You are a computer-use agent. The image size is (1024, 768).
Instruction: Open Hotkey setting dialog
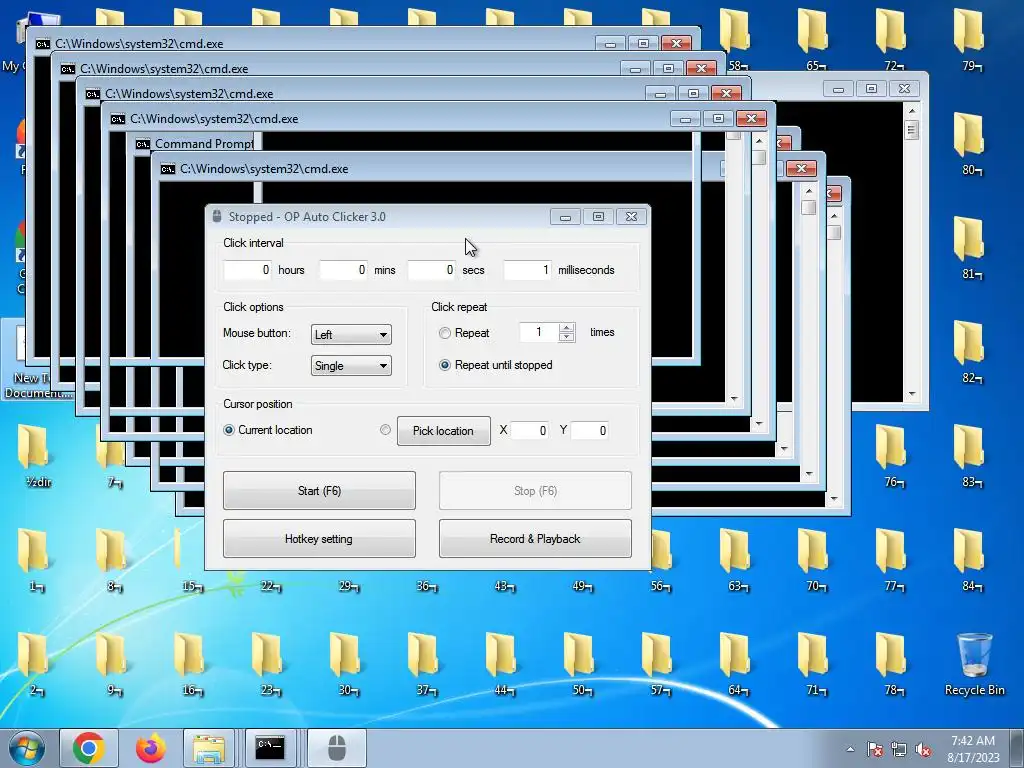point(319,539)
